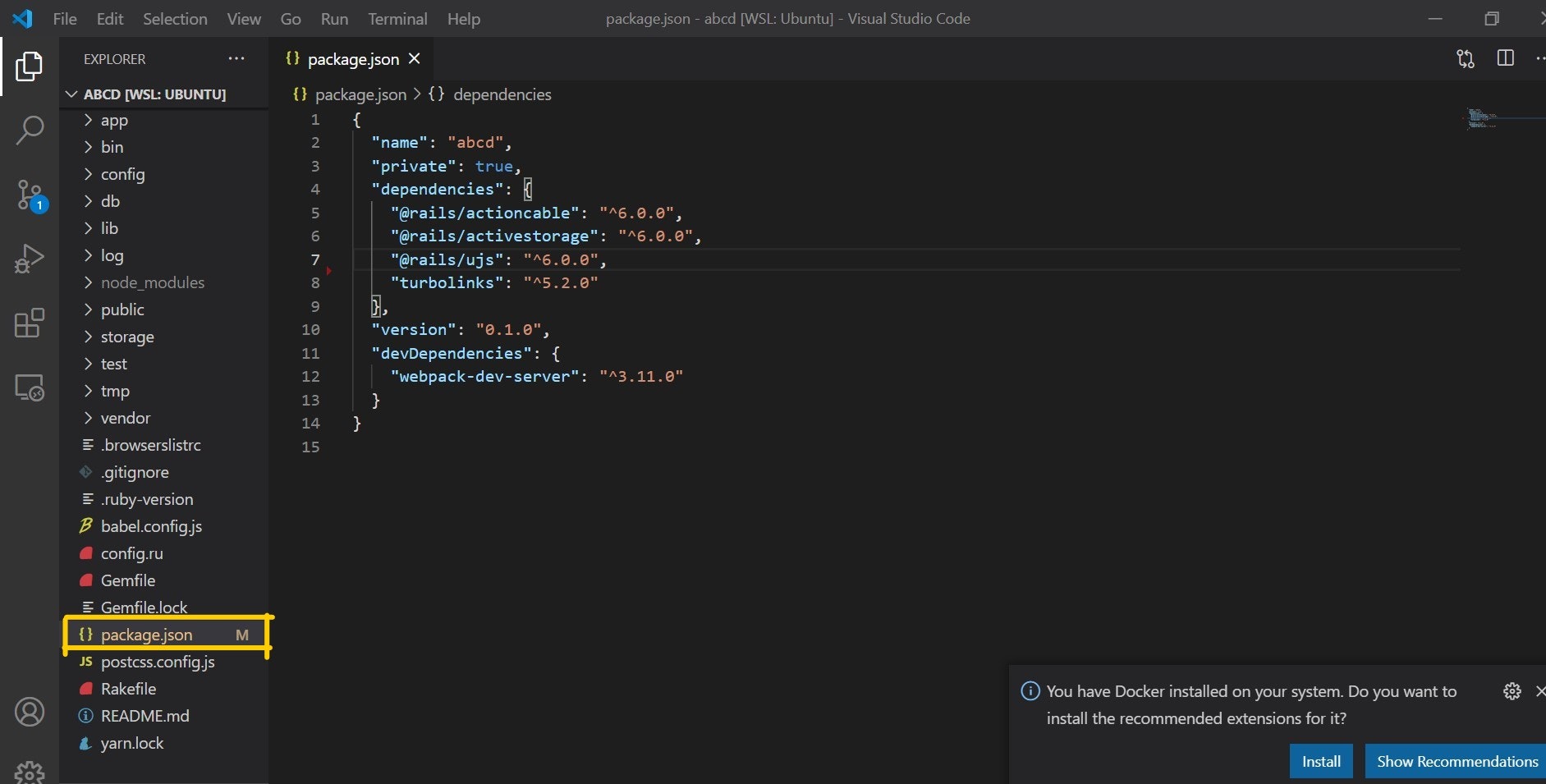Expand the lib folder
The width and height of the screenshot is (1546, 784).
click(164, 228)
